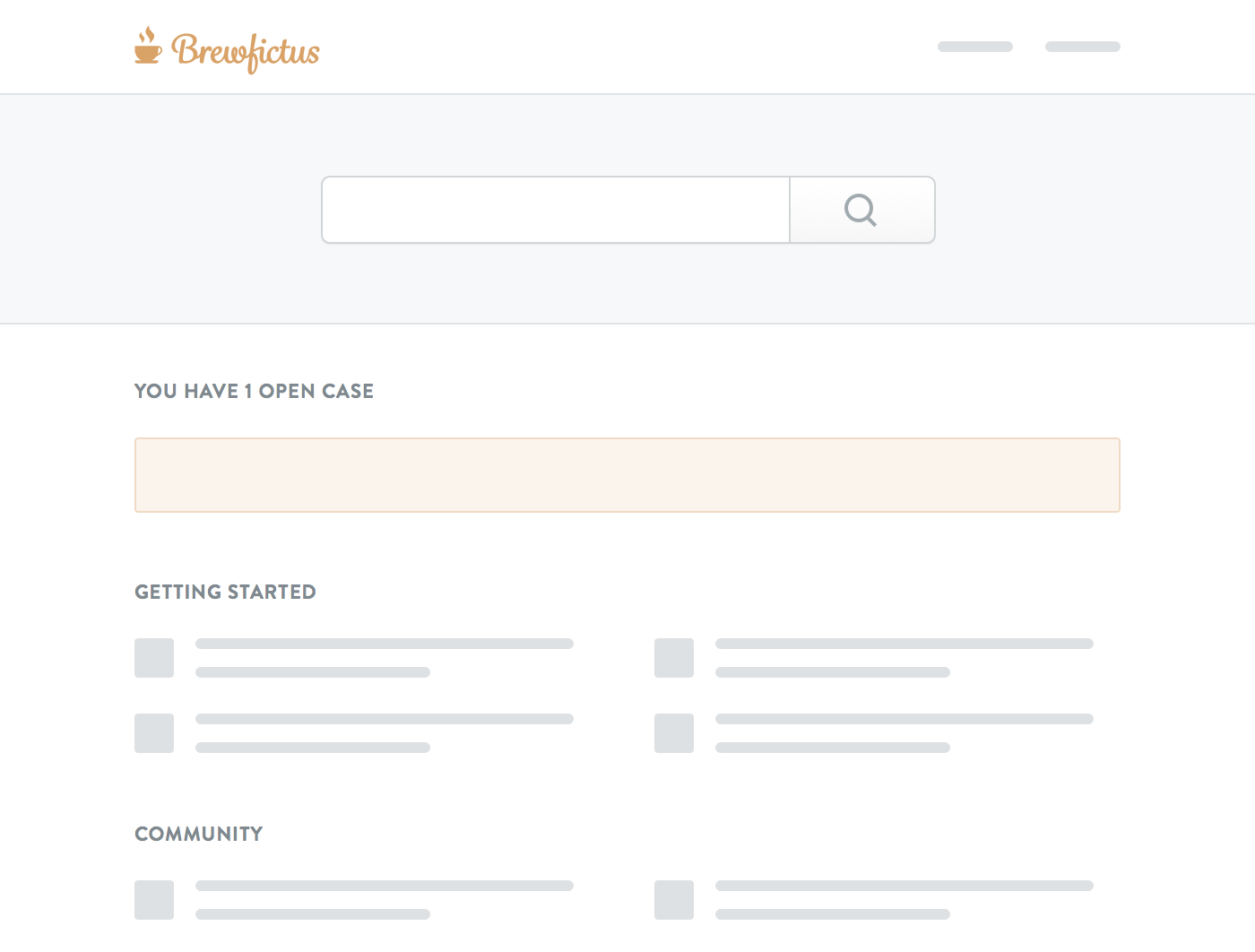1255x952 pixels.
Task: Open the first header navigation placeholder link
Action: [x=975, y=47]
